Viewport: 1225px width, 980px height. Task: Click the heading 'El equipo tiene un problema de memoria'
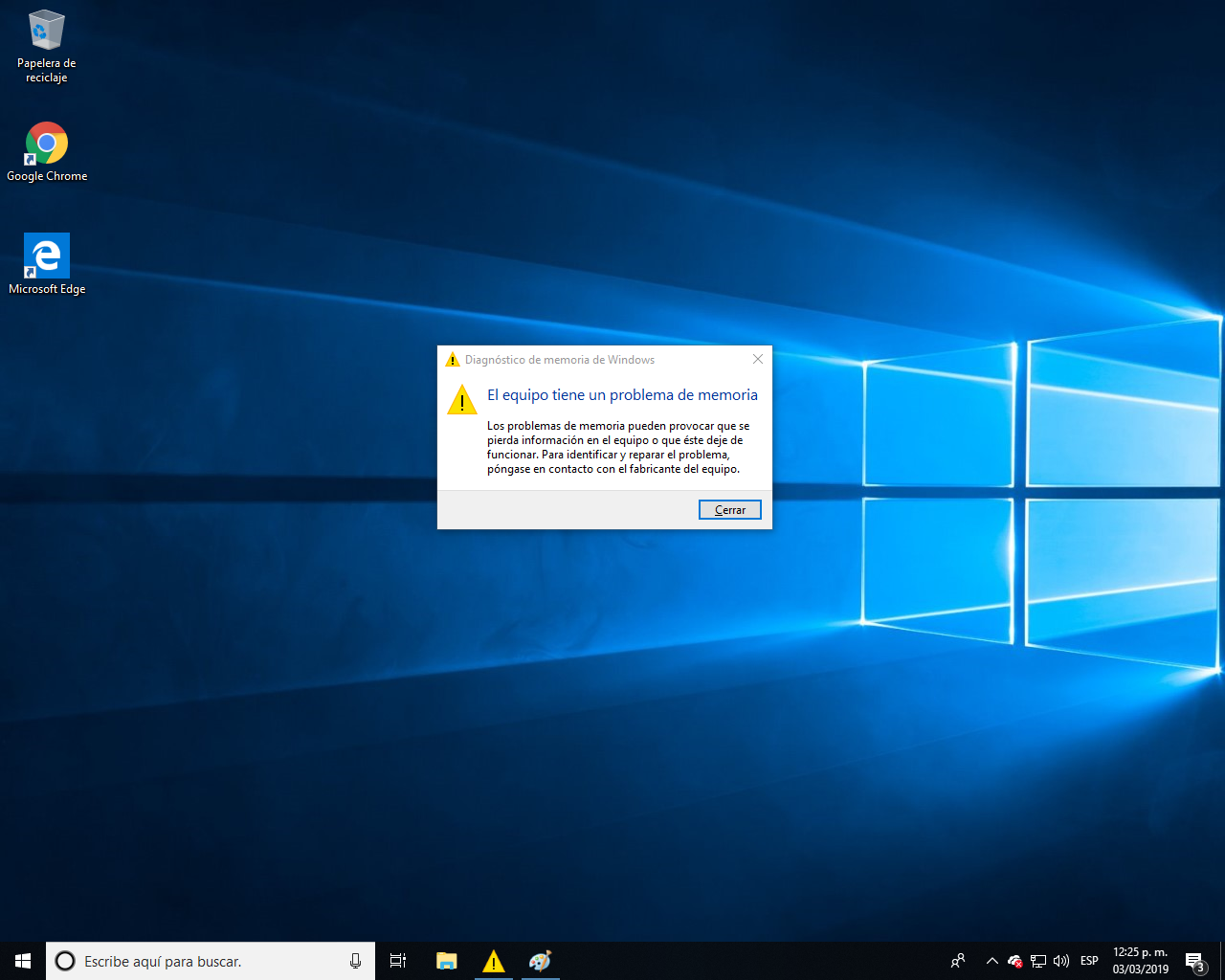(x=622, y=394)
